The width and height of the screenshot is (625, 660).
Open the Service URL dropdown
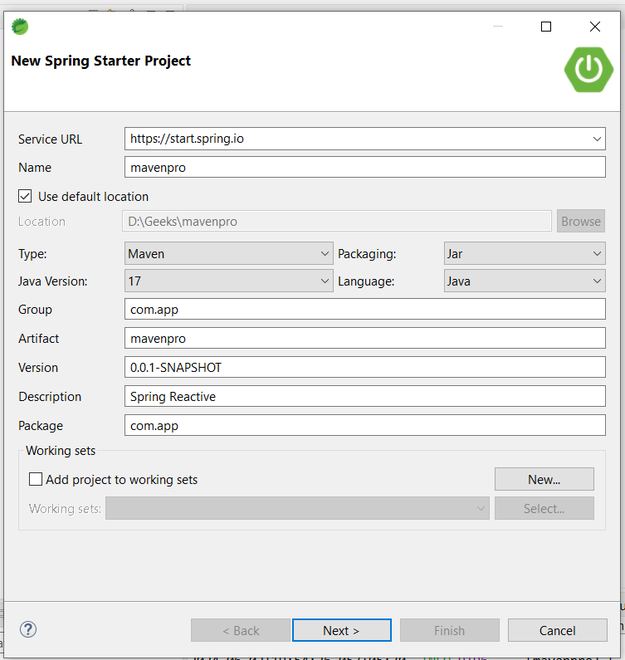point(597,139)
